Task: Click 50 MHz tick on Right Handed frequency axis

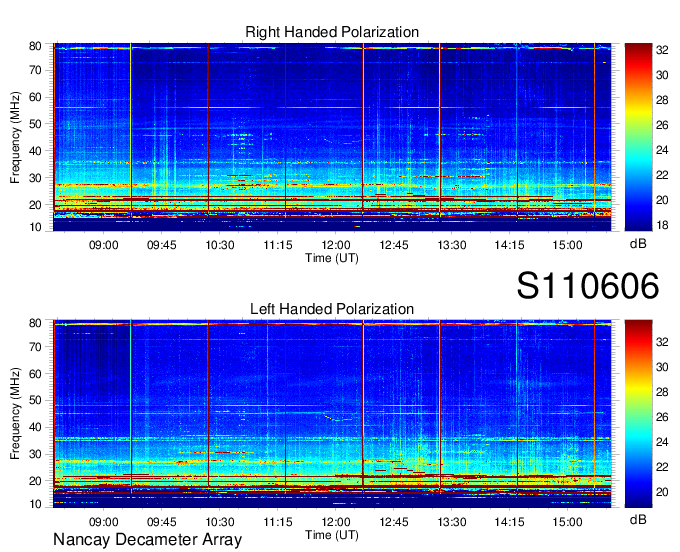Action: [x=36, y=124]
